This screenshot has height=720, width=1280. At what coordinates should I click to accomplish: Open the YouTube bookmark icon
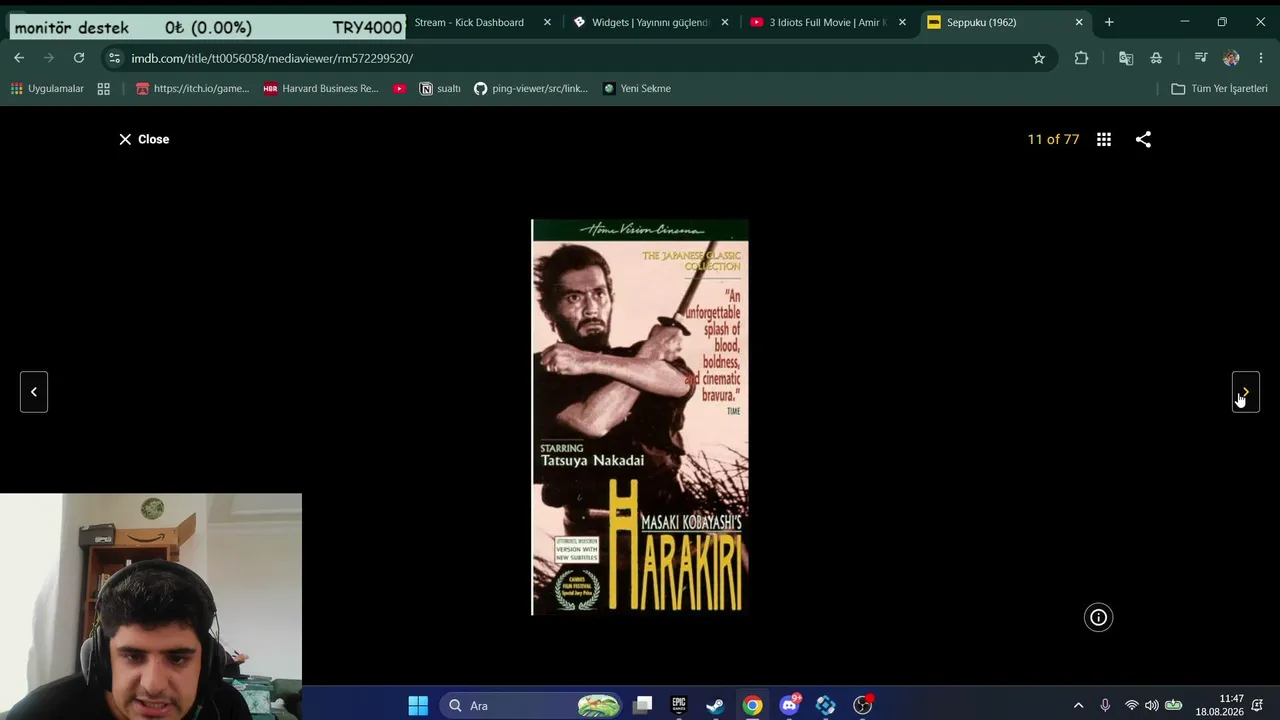400,89
